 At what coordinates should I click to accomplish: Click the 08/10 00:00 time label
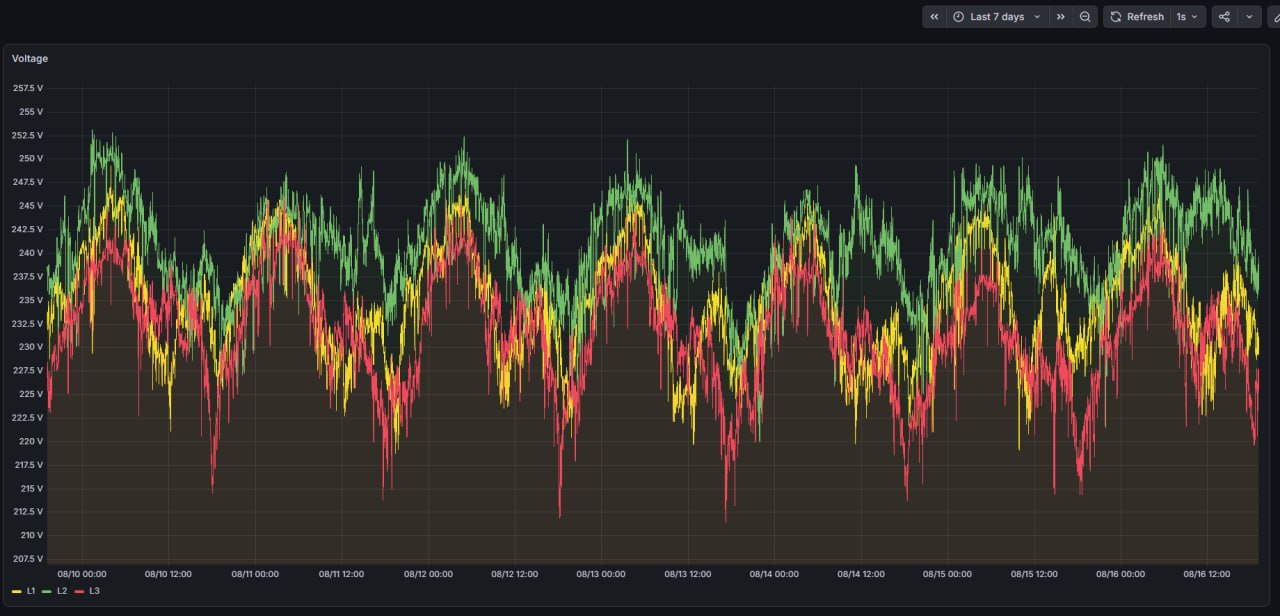pyautogui.click(x=82, y=574)
